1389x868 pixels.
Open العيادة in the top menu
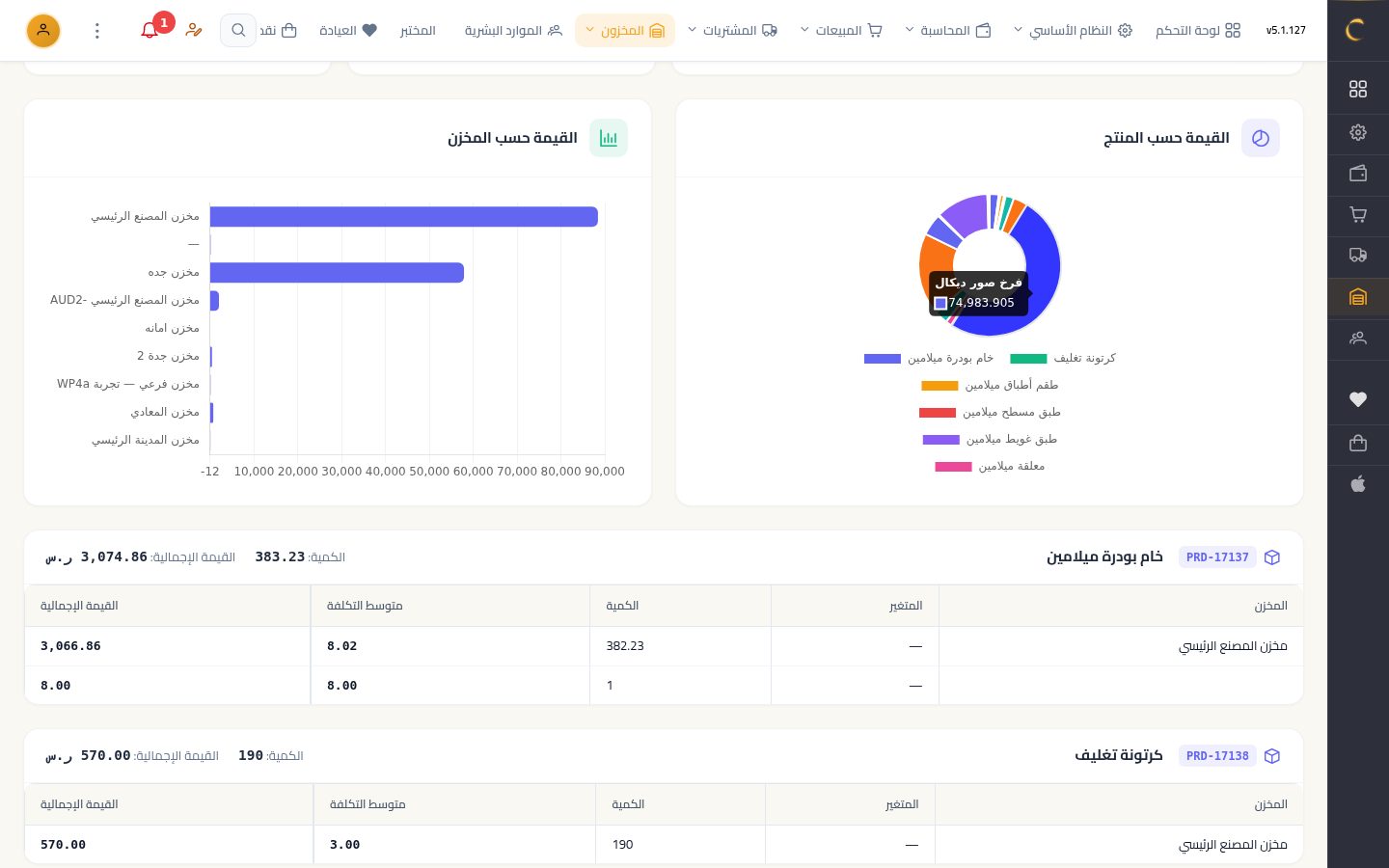click(348, 30)
